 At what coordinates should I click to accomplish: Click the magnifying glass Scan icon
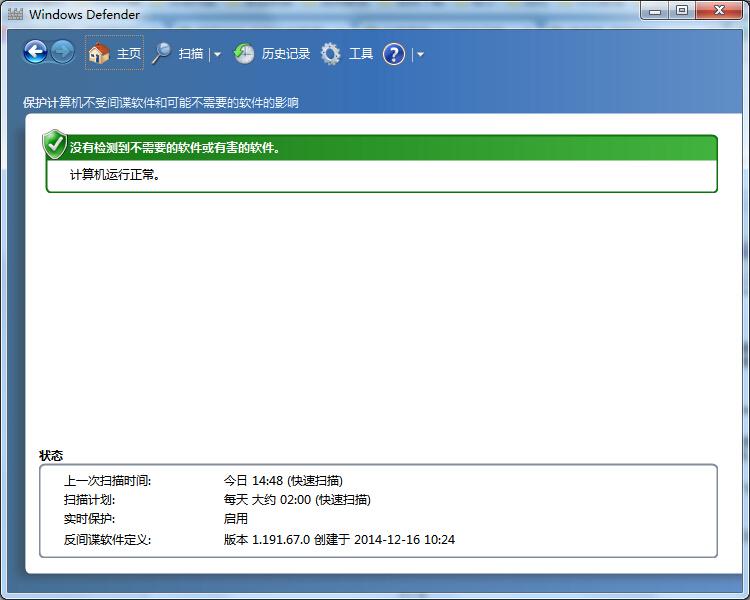tap(162, 54)
